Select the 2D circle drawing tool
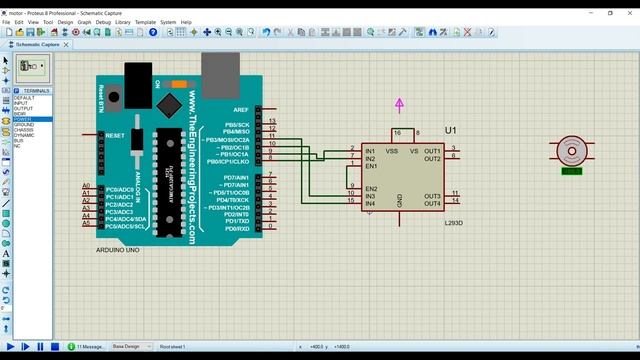The image size is (640, 360). pos(6,223)
